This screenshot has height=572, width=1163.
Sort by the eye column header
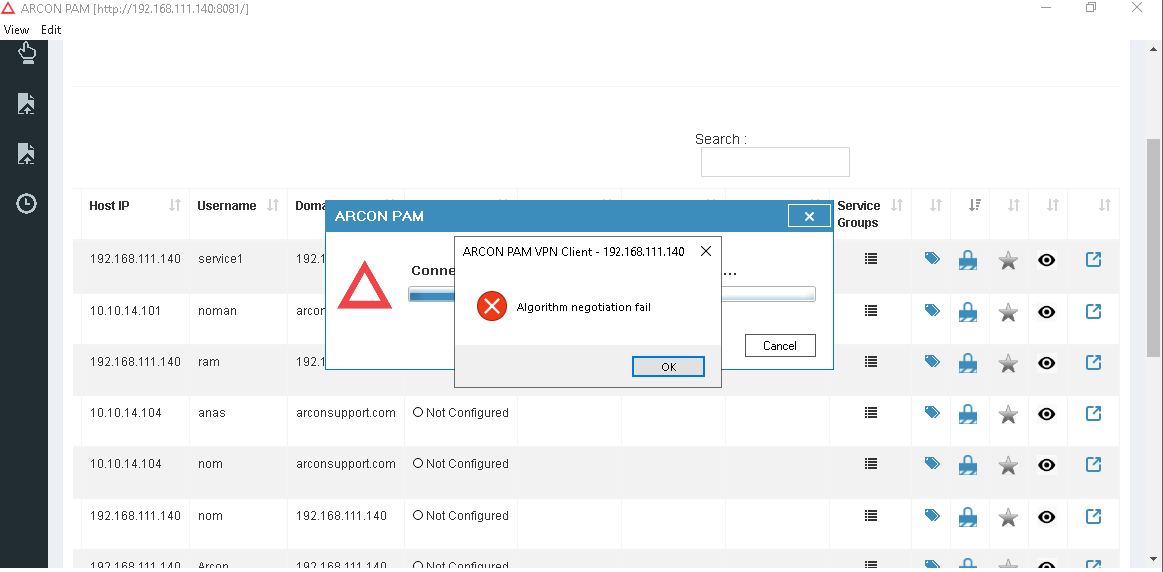(x=1052, y=205)
